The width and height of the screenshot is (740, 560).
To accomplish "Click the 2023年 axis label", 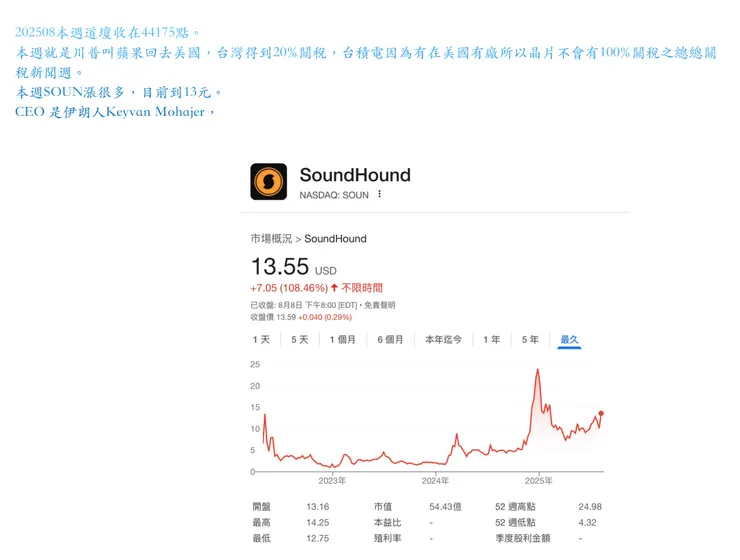I will coord(332,481).
